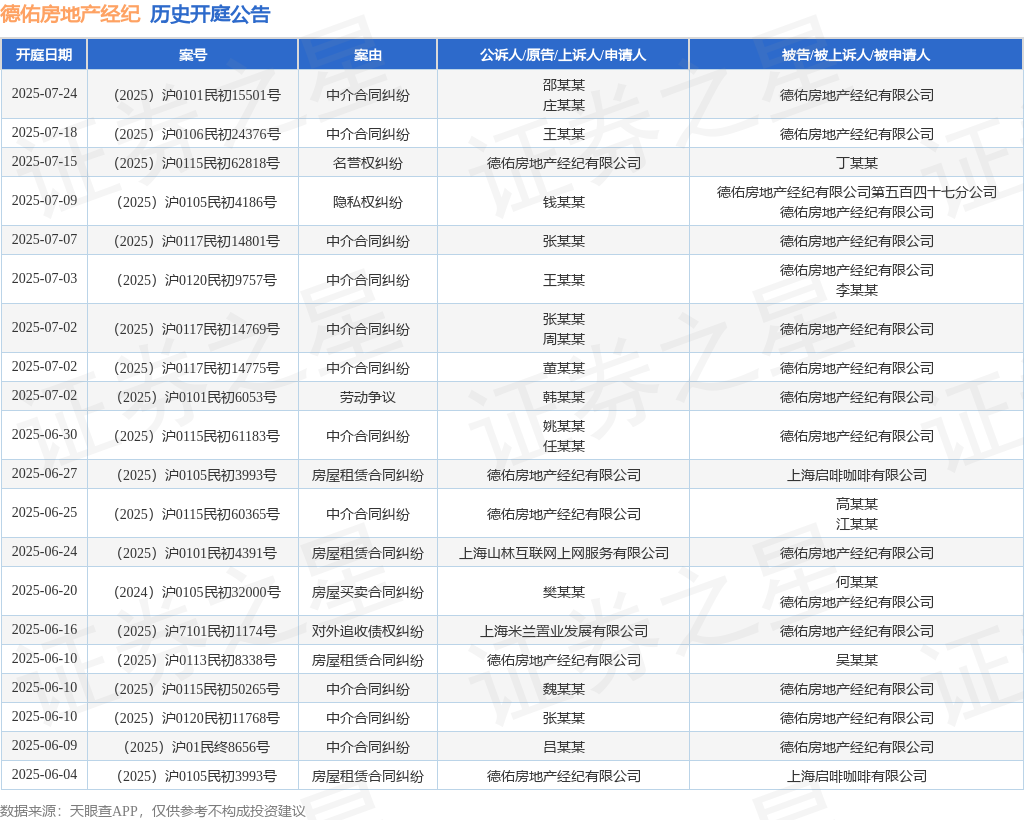Click case number 沪0117民初14769号
The image size is (1024, 820).
coord(197,330)
